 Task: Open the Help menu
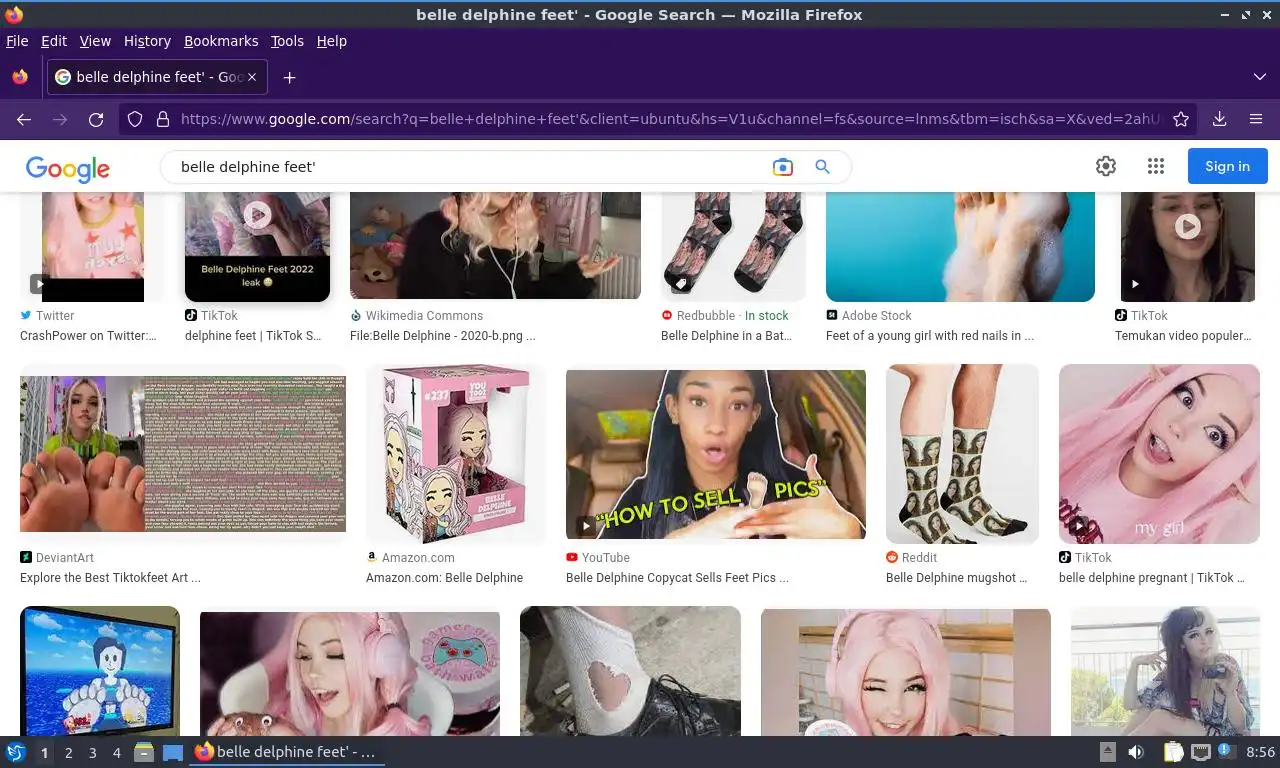point(332,41)
